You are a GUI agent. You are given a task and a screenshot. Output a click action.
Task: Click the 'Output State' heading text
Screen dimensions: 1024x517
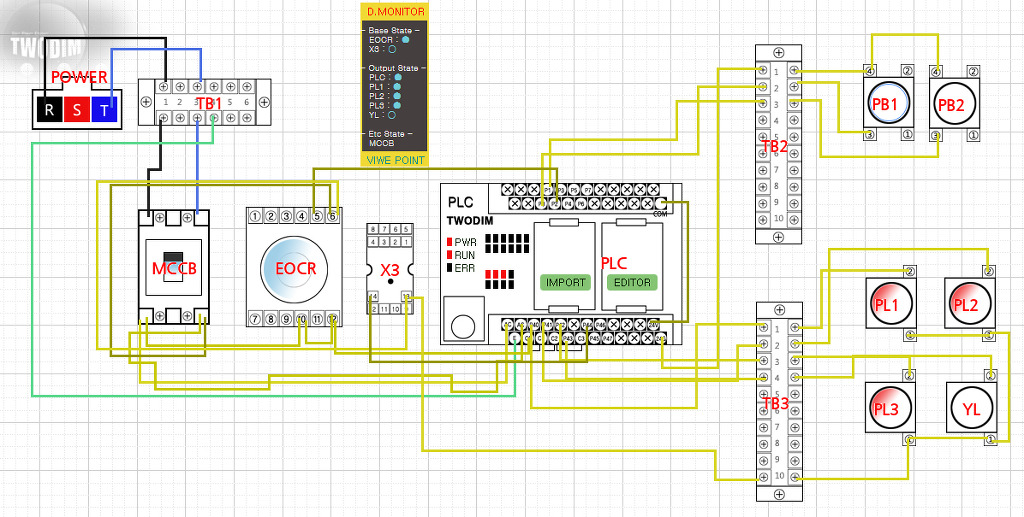(x=394, y=68)
